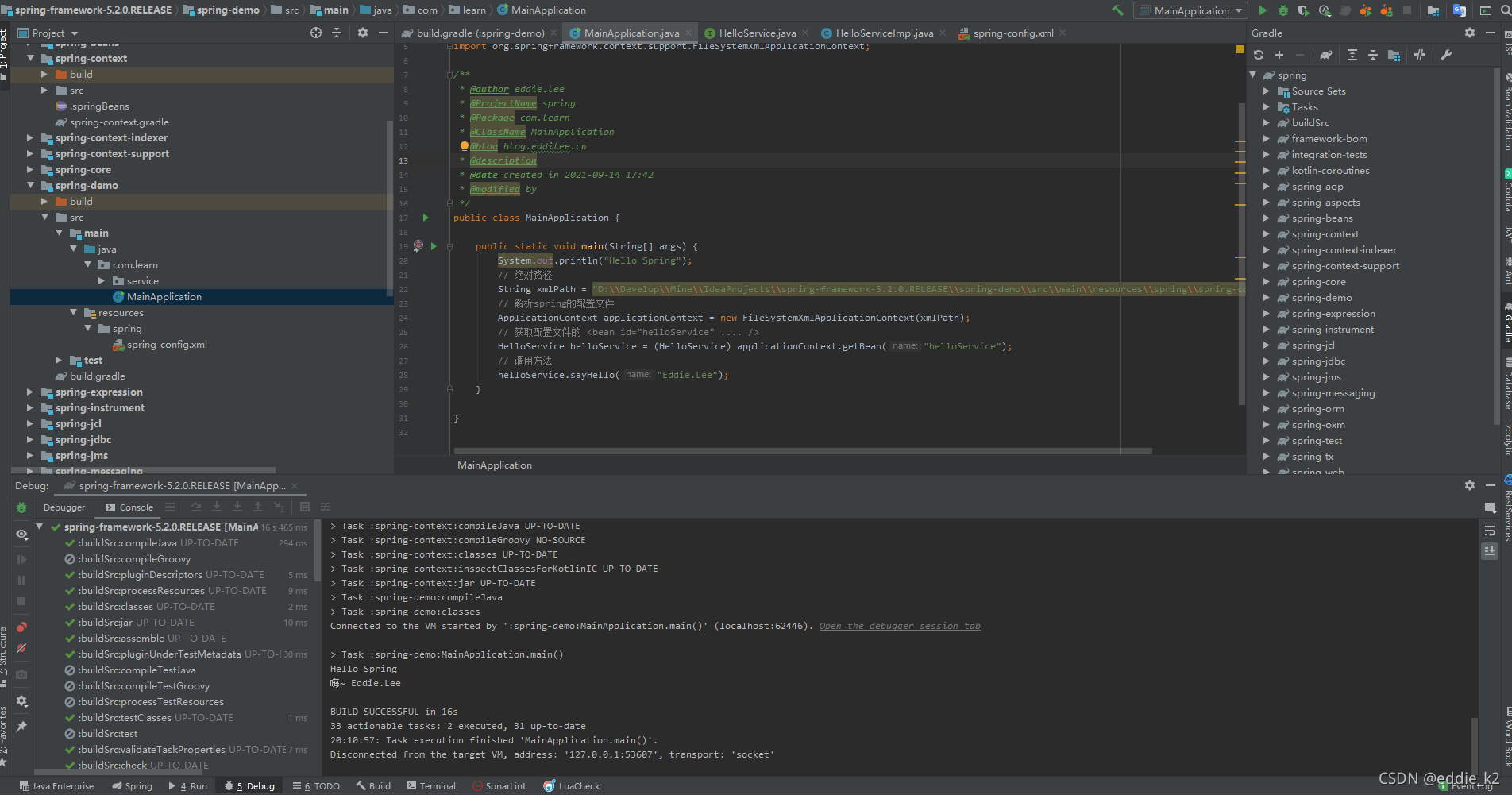Open the Gradle panel gear options
This screenshot has width=1512, height=795.
[x=1470, y=33]
